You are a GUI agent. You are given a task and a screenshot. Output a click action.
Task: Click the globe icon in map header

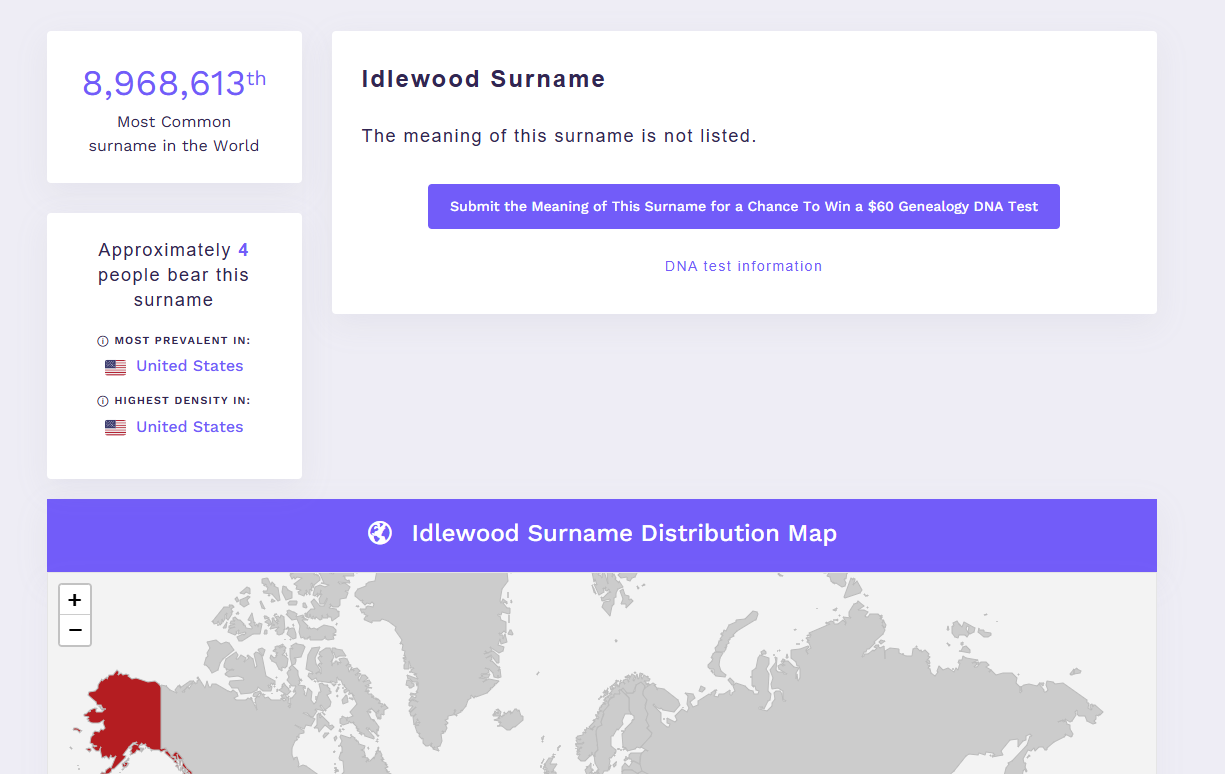[380, 533]
